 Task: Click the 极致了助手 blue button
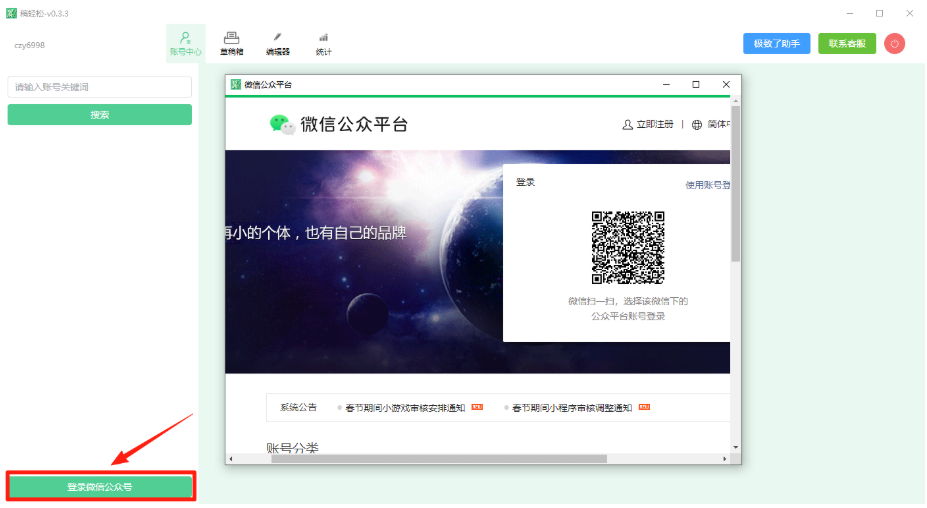[776, 43]
